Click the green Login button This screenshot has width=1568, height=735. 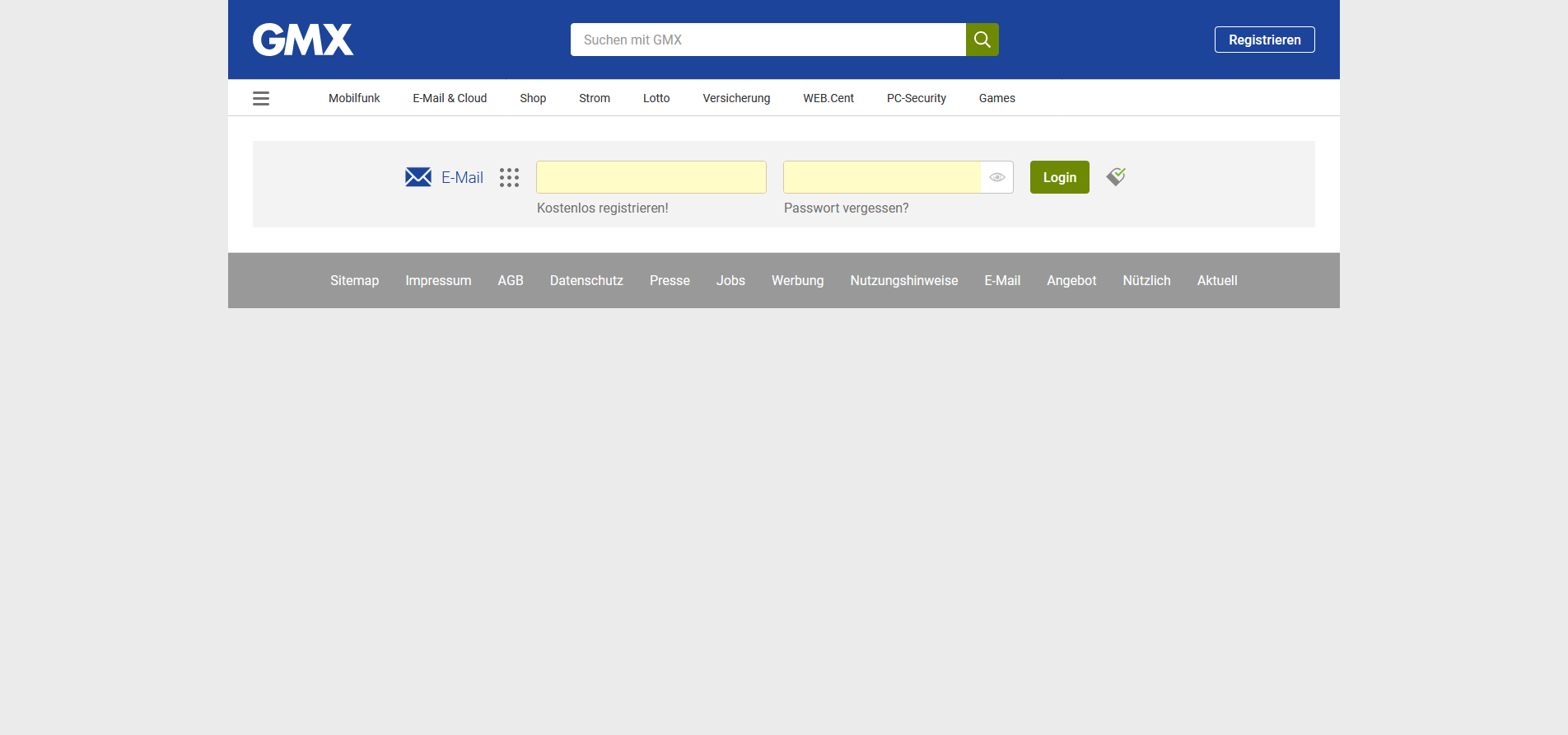click(1060, 177)
